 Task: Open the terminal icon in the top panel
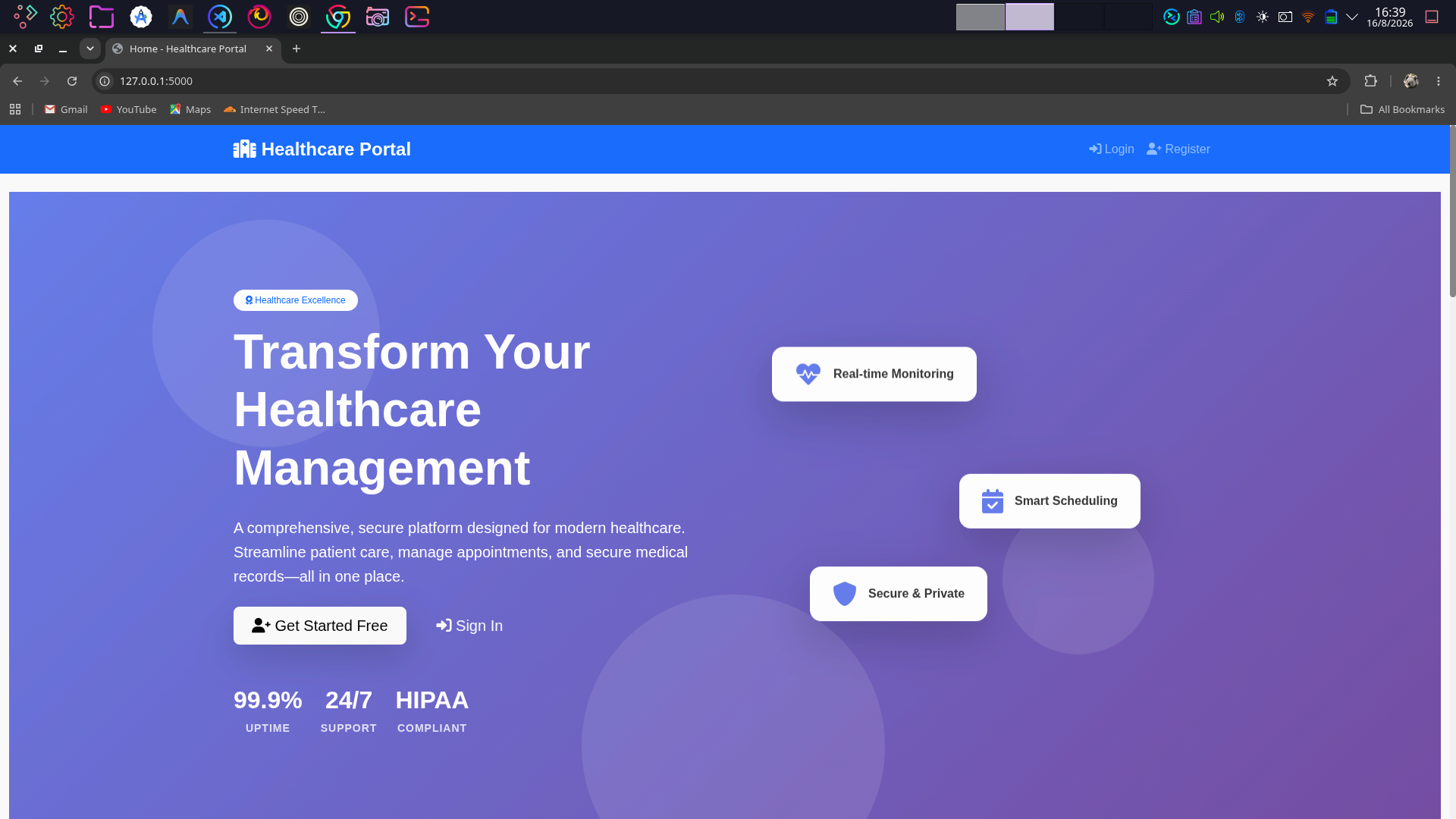point(417,17)
